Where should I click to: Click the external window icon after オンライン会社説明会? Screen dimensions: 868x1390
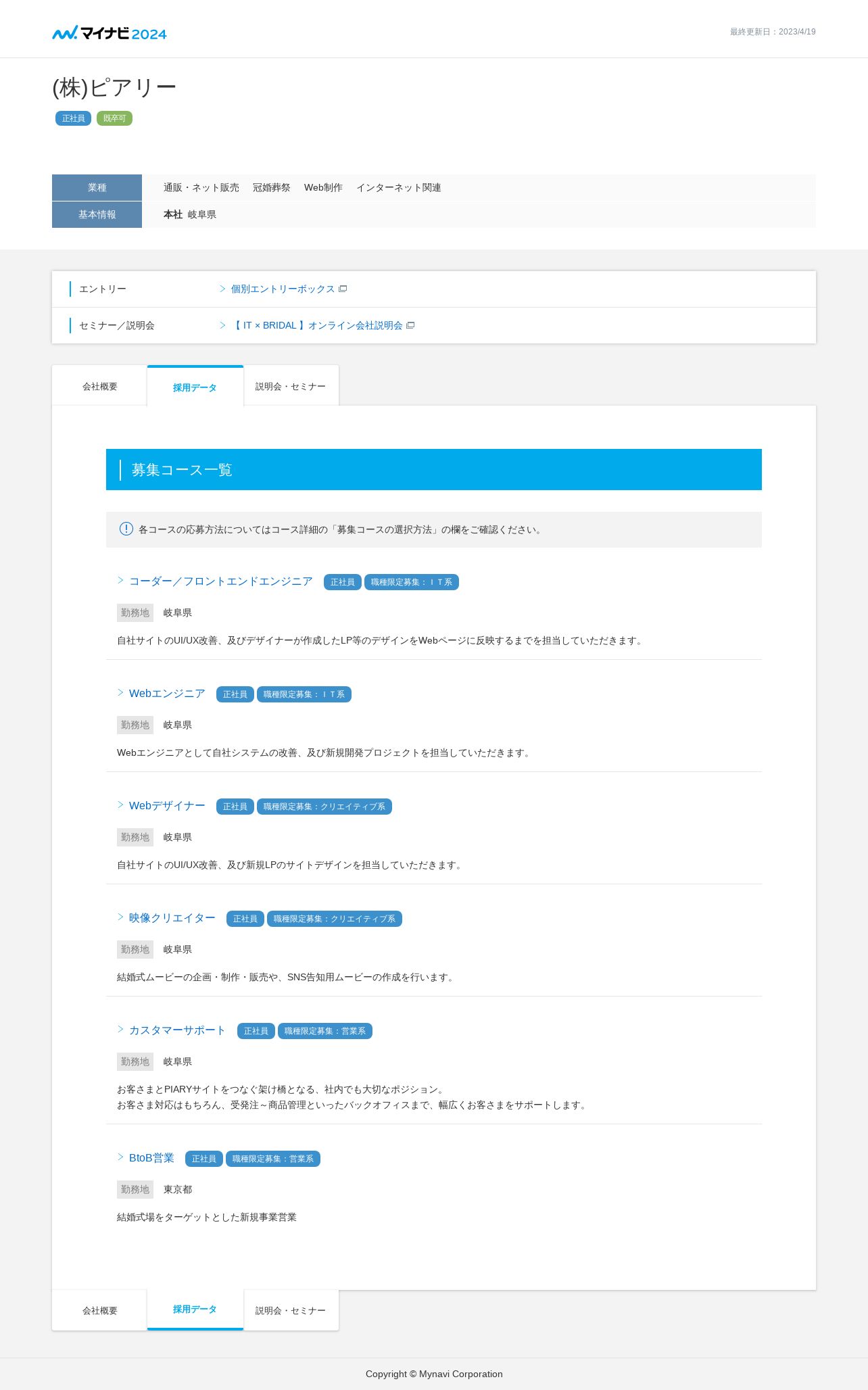pyautogui.click(x=410, y=325)
